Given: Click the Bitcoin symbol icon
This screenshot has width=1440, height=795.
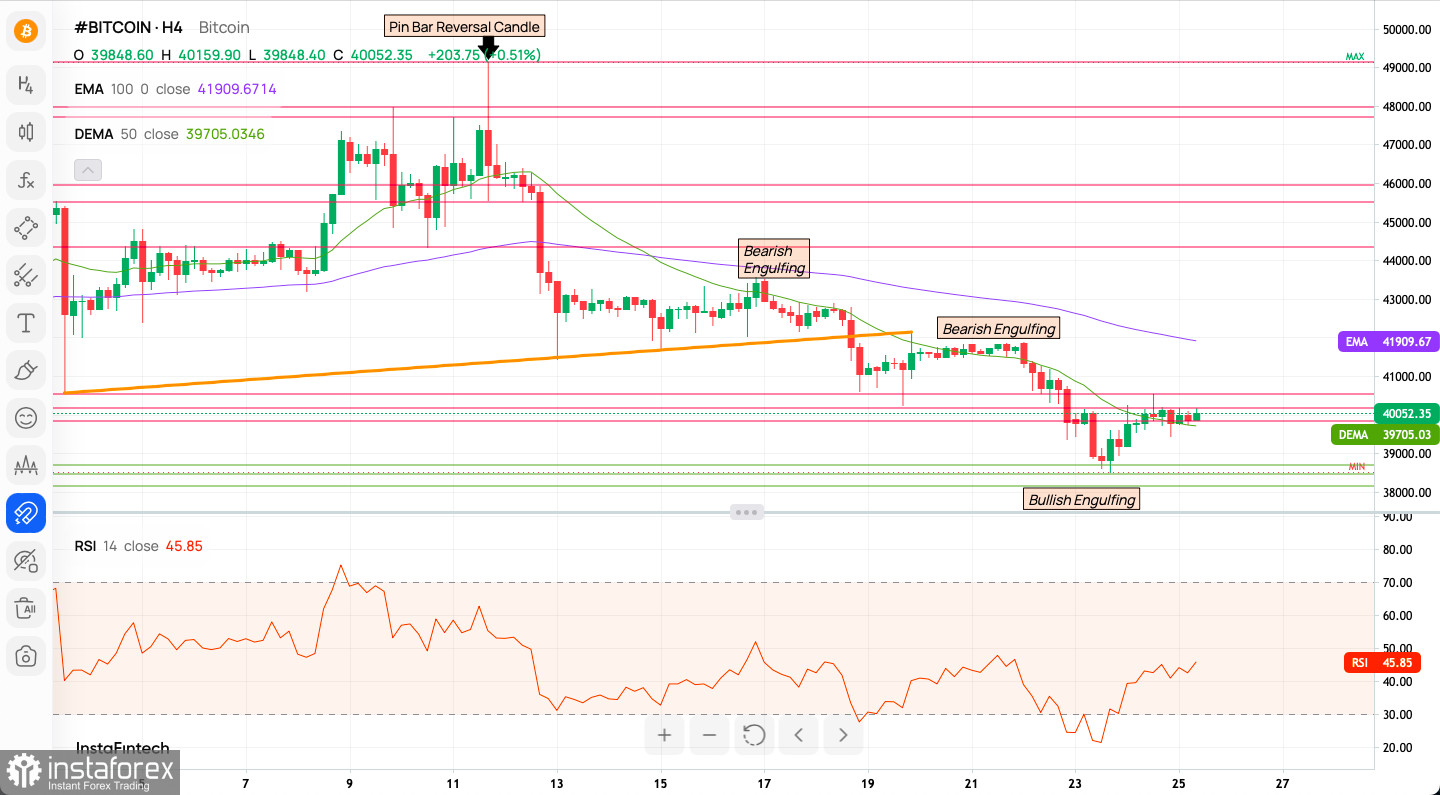Looking at the screenshot, I should tap(26, 31).
